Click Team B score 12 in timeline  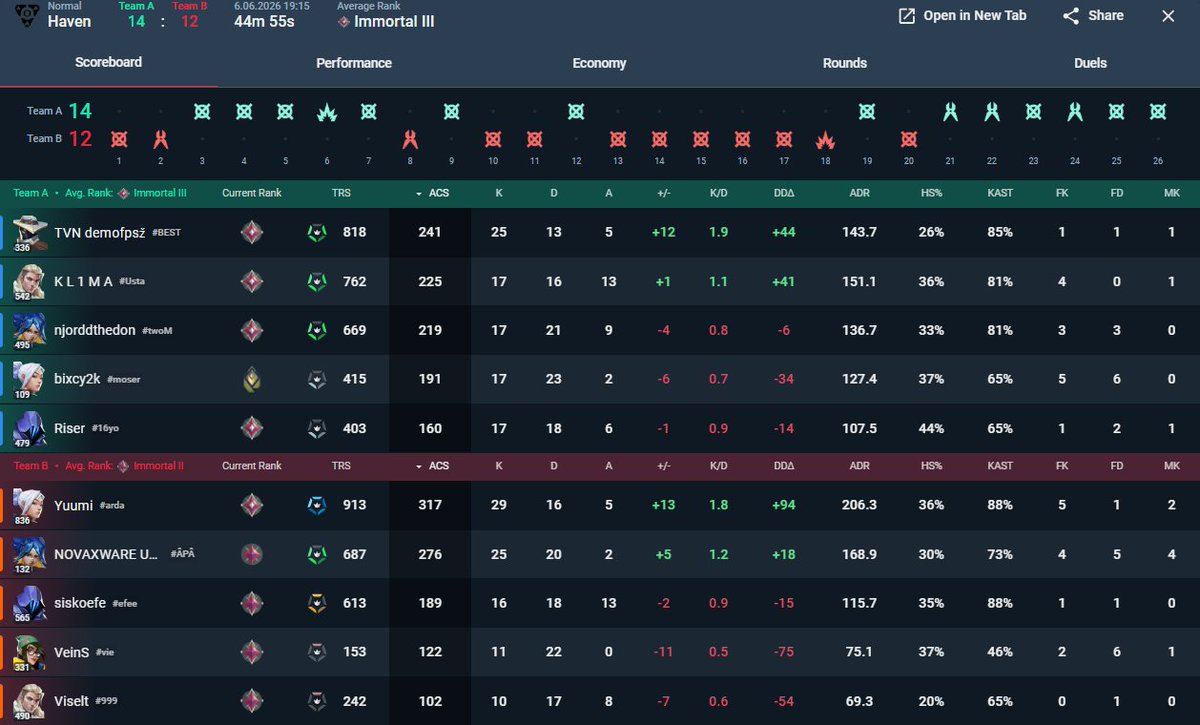pos(80,139)
